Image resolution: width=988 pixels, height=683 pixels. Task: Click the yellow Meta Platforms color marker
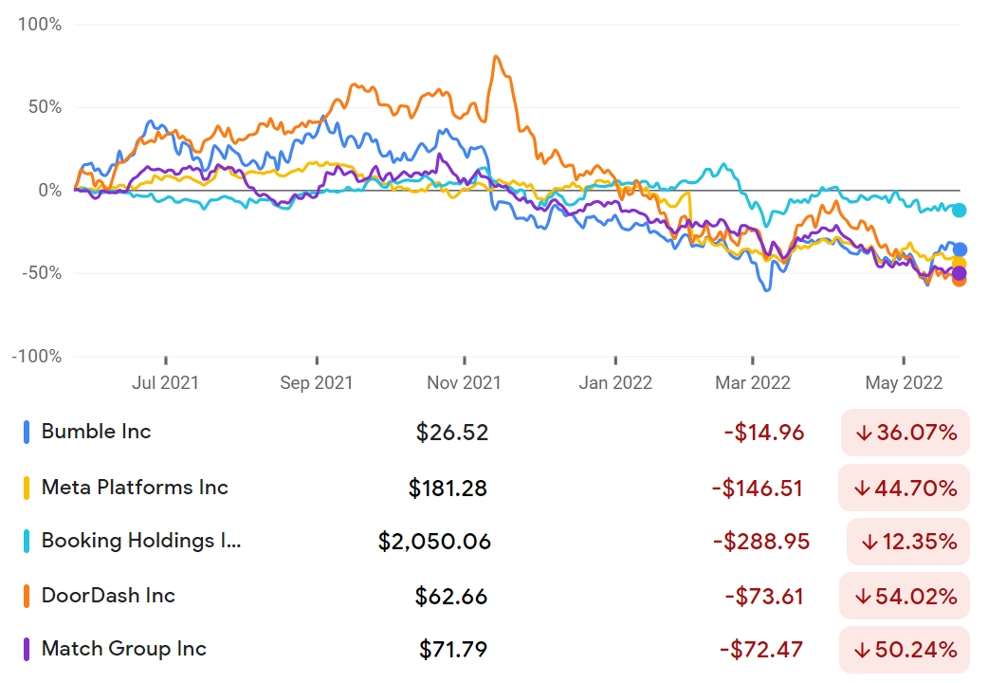click(26, 488)
